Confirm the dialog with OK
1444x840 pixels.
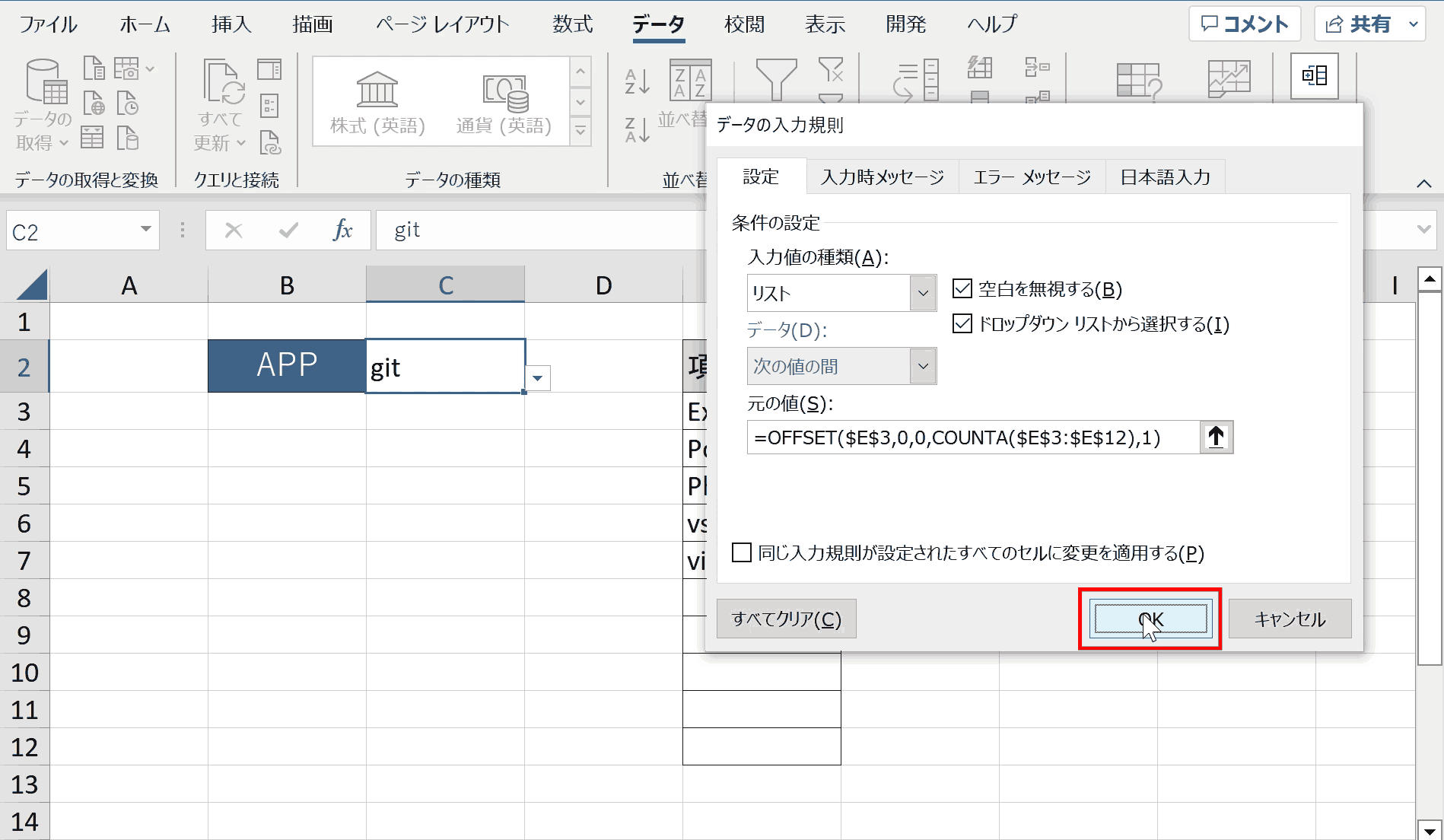(x=1150, y=619)
